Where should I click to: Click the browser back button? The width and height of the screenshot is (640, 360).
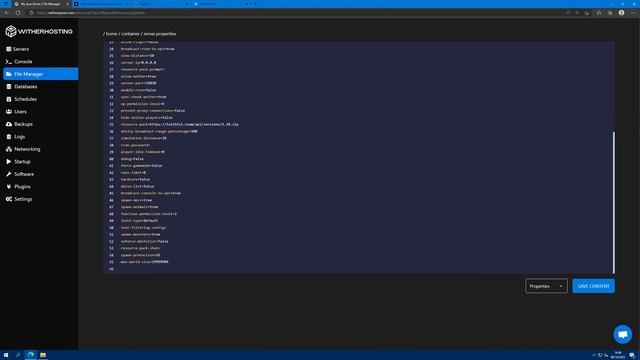[7, 13]
